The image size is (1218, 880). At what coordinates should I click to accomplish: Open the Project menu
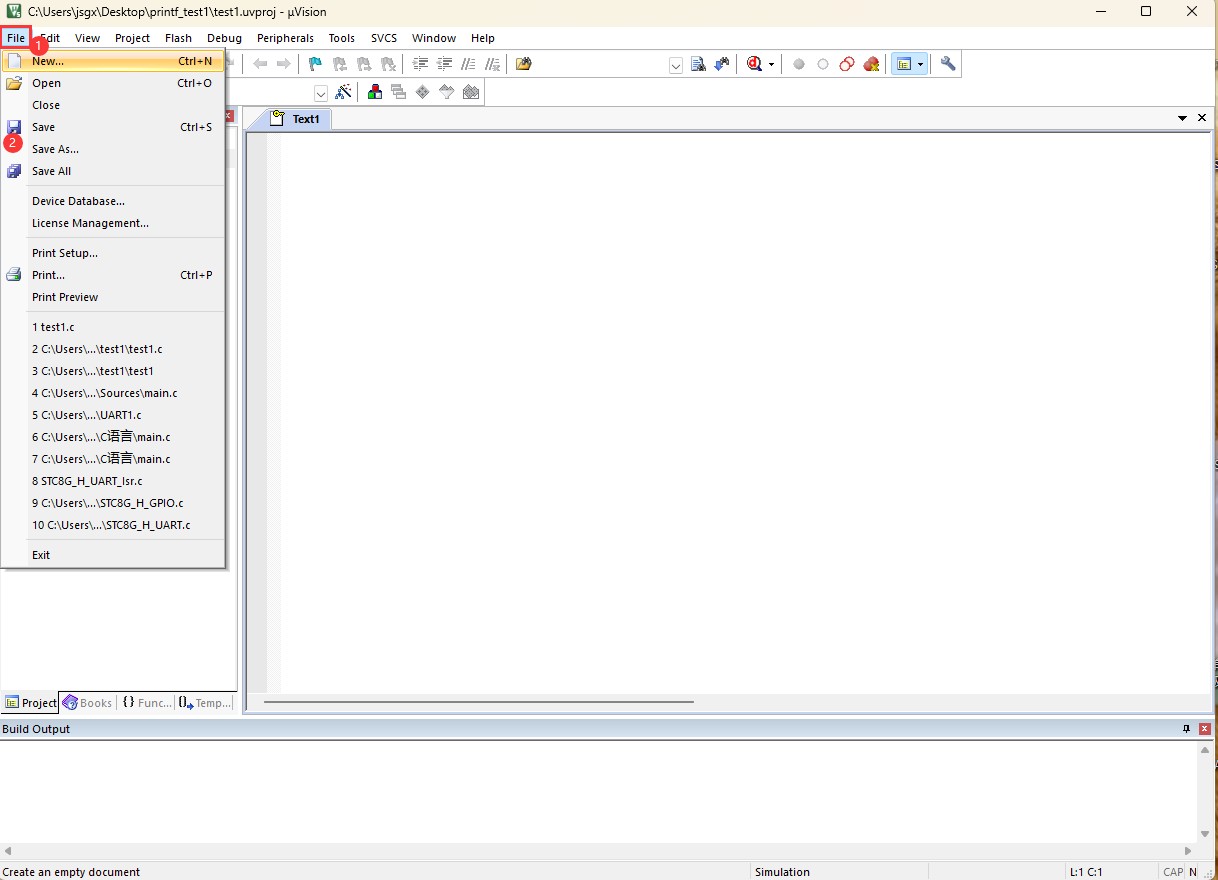pos(132,38)
